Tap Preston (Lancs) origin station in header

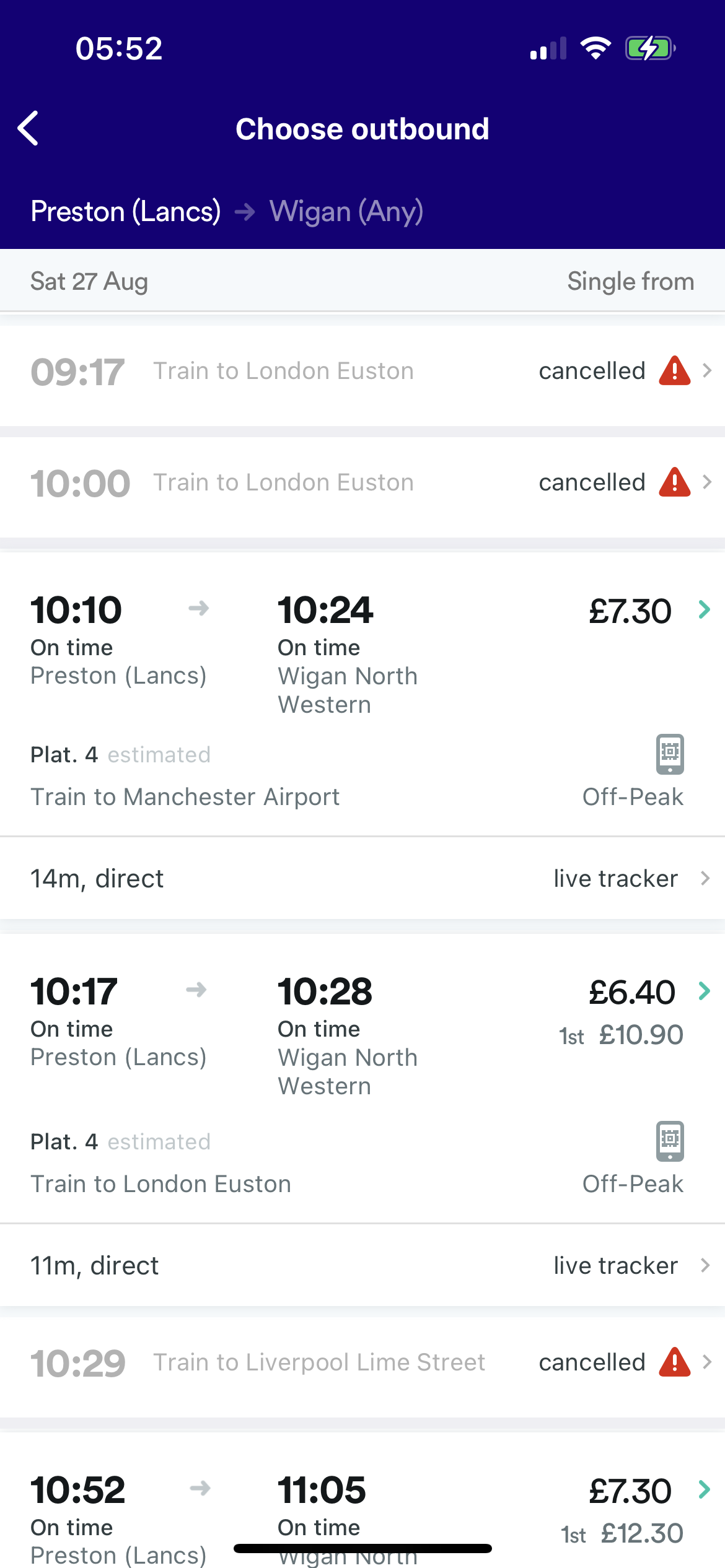tap(126, 212)
